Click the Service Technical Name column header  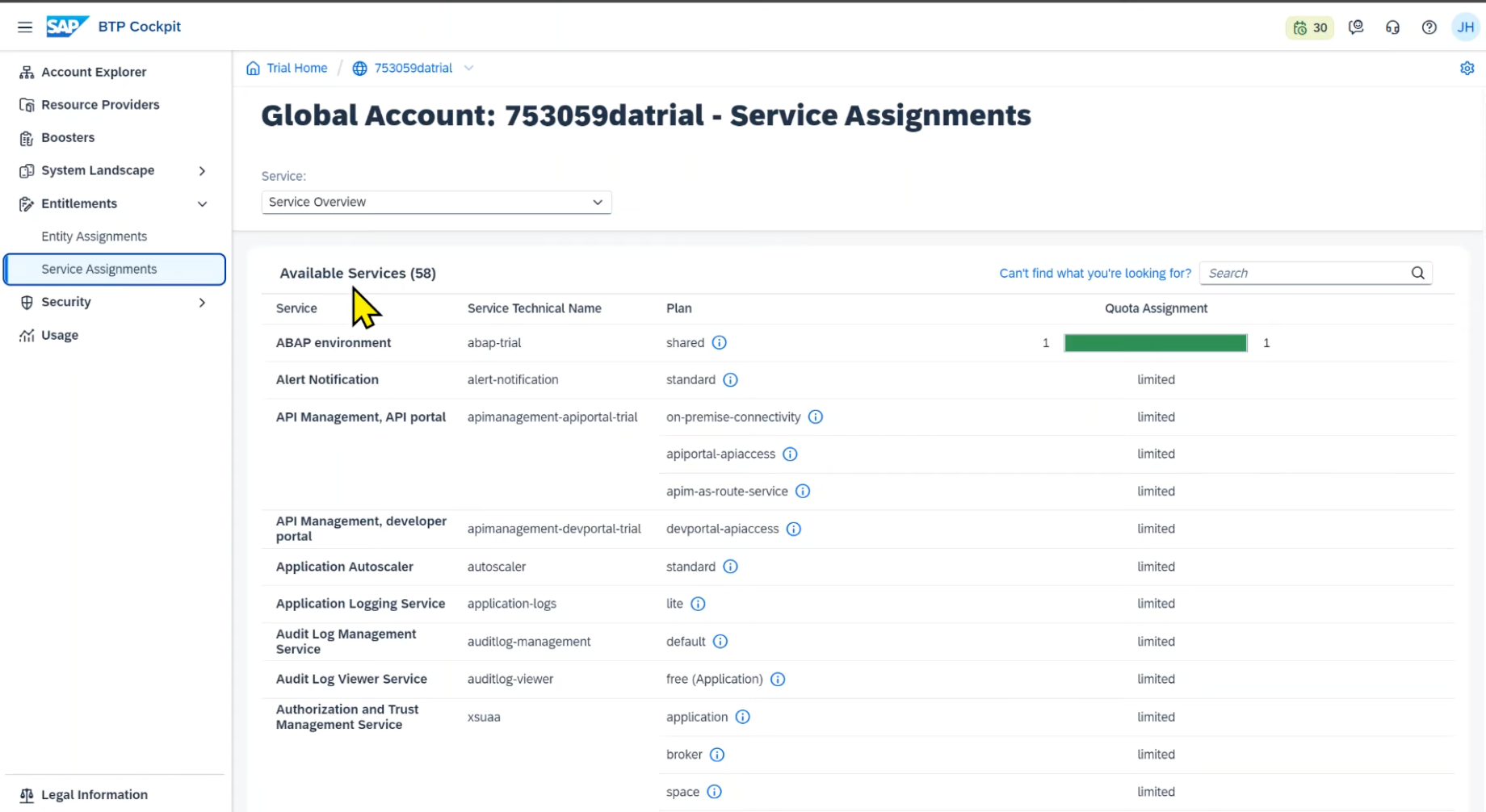(x=534, y=308)
